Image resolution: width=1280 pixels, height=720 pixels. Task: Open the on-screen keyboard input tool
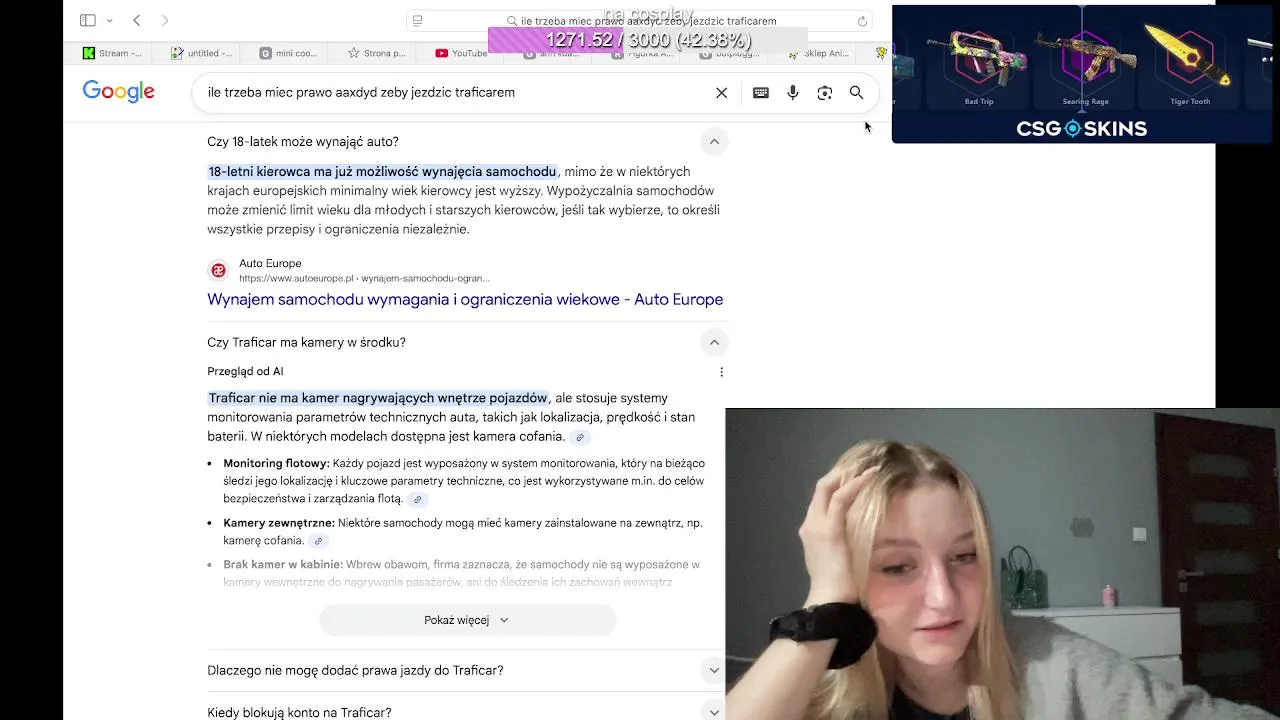click(x=761, y=93)
